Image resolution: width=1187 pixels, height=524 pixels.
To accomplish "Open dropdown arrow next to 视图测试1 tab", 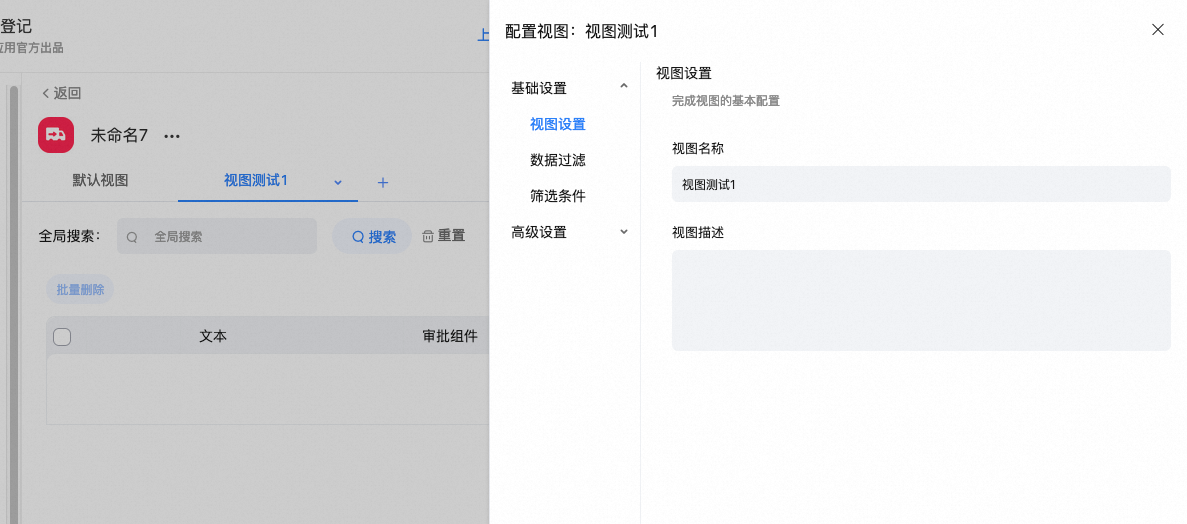I will tap(338, 182).
